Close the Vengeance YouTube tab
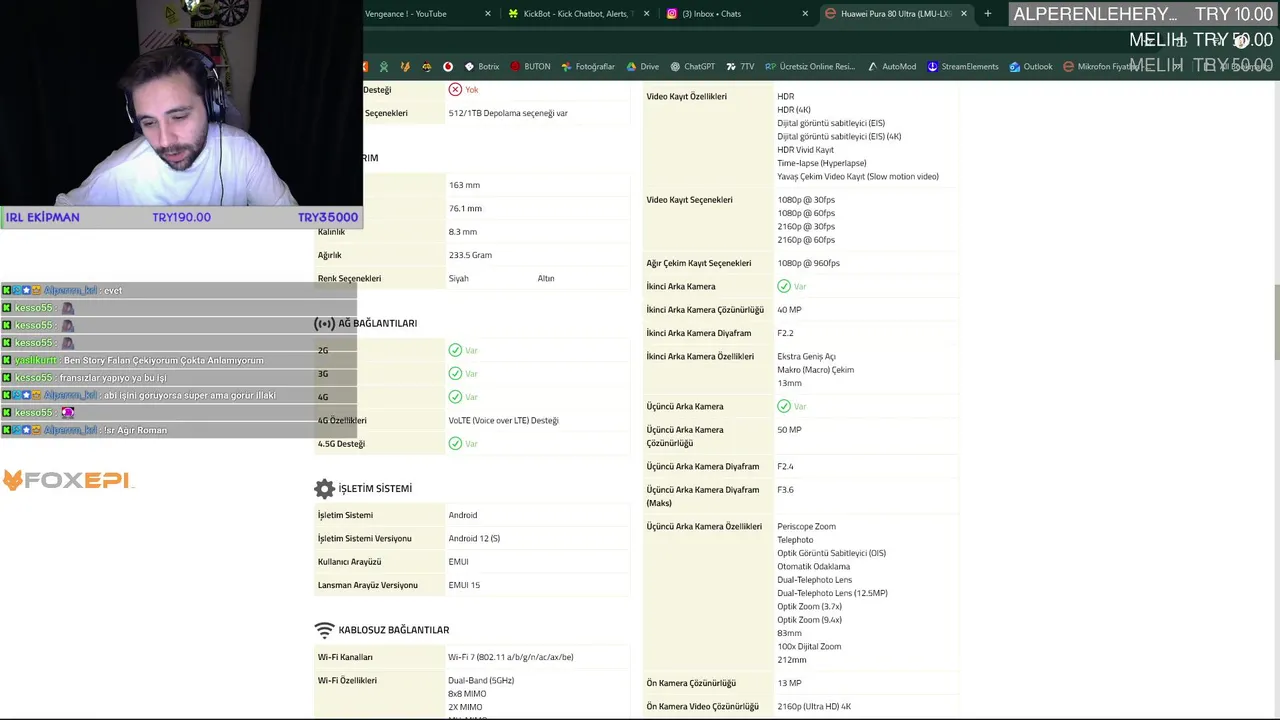This screenshot has height=720, width=1280. tap(488, 14)
